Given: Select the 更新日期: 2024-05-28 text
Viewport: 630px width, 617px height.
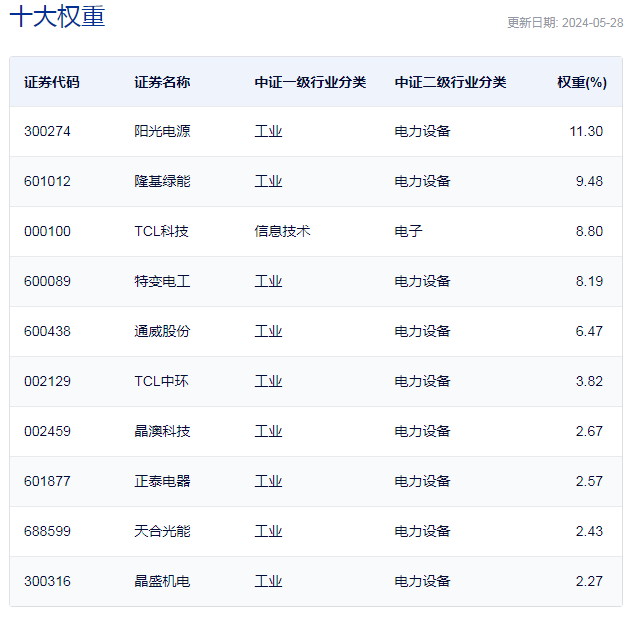Looking at the screenshot, I should pos(565,23).
